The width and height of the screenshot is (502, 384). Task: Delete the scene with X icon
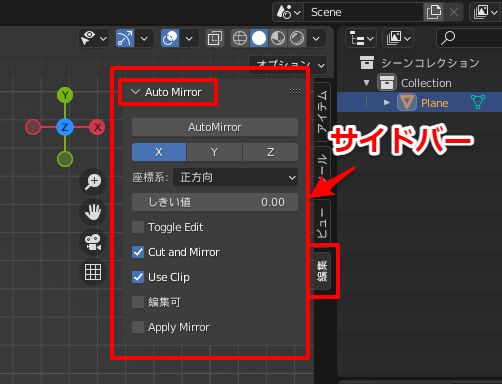tap(454, 12)
